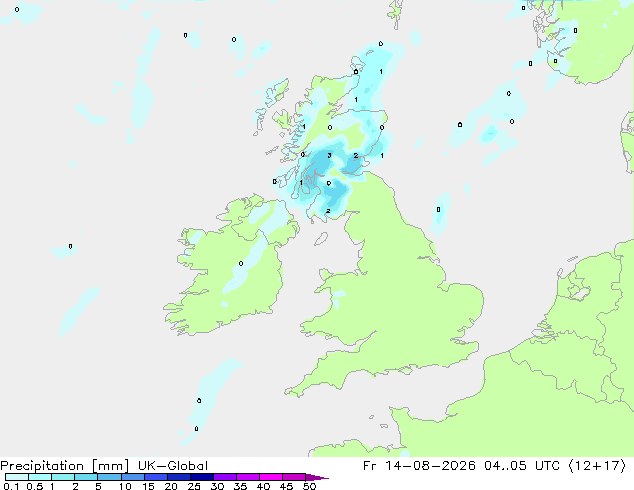Select the 25–30 mm dark navy legend swatch
The image size is (634, 490).
(x=201, y=477)
